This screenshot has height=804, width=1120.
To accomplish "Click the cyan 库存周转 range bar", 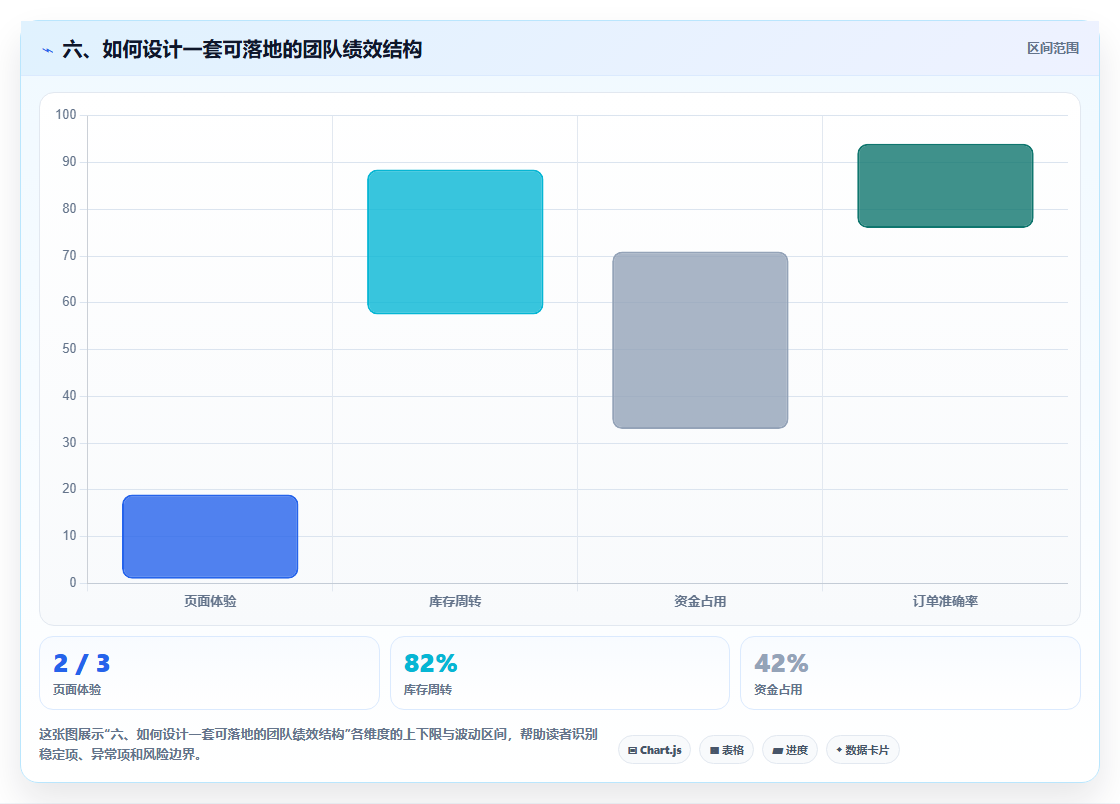I will 455,241.
